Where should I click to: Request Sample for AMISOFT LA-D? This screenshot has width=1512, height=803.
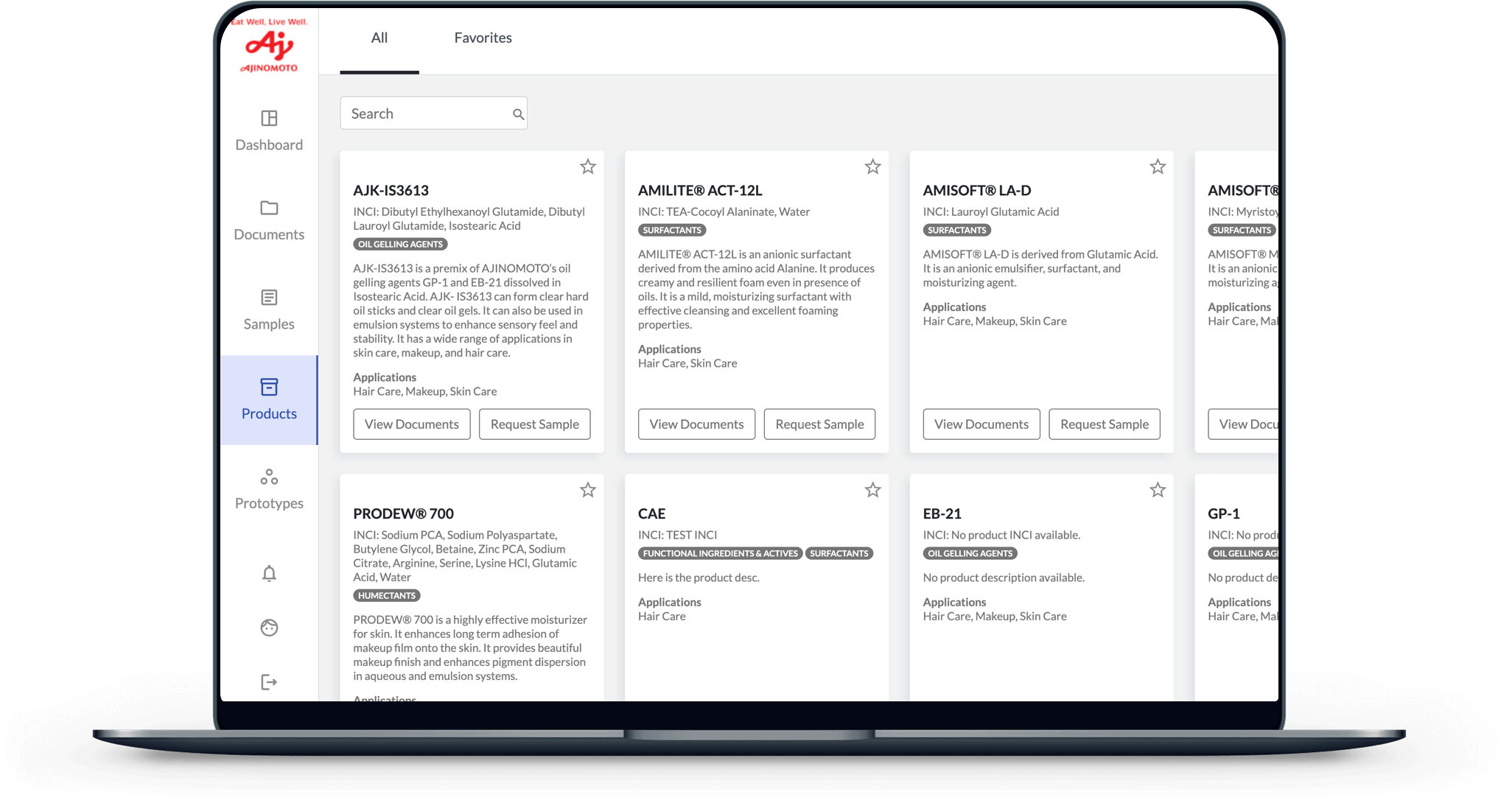[x=1105, y=424]
